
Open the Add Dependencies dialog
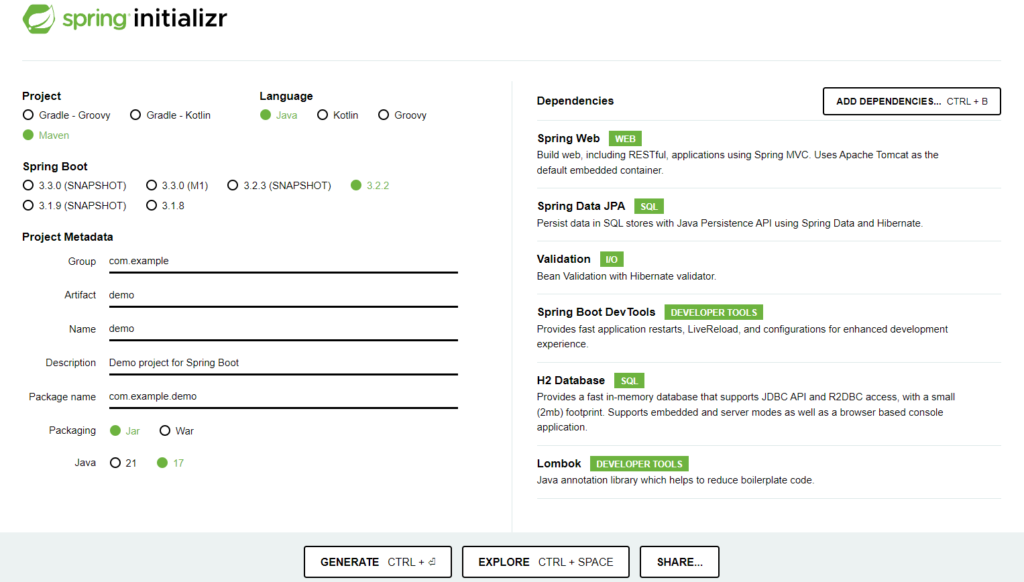pos(911,101)
